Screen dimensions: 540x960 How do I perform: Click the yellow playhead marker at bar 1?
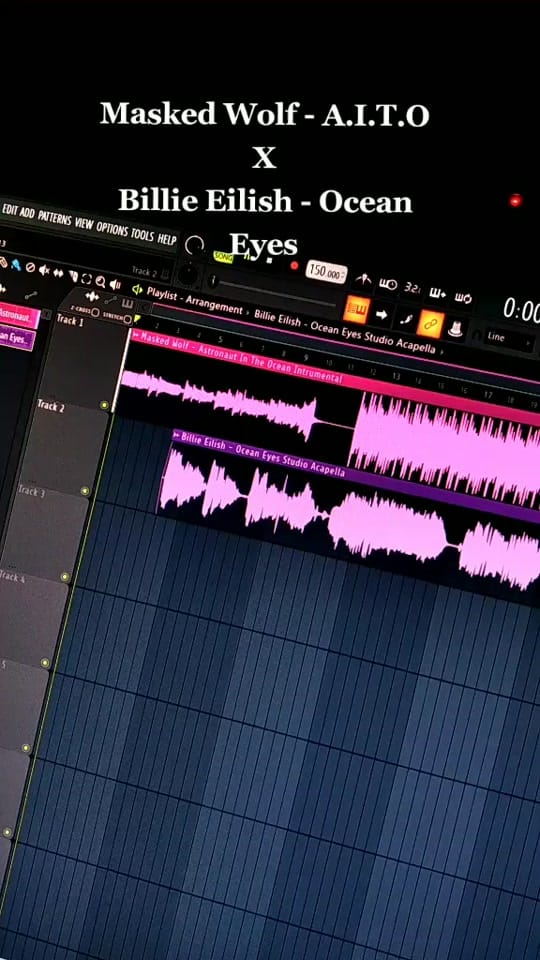(x=137, y=318)
